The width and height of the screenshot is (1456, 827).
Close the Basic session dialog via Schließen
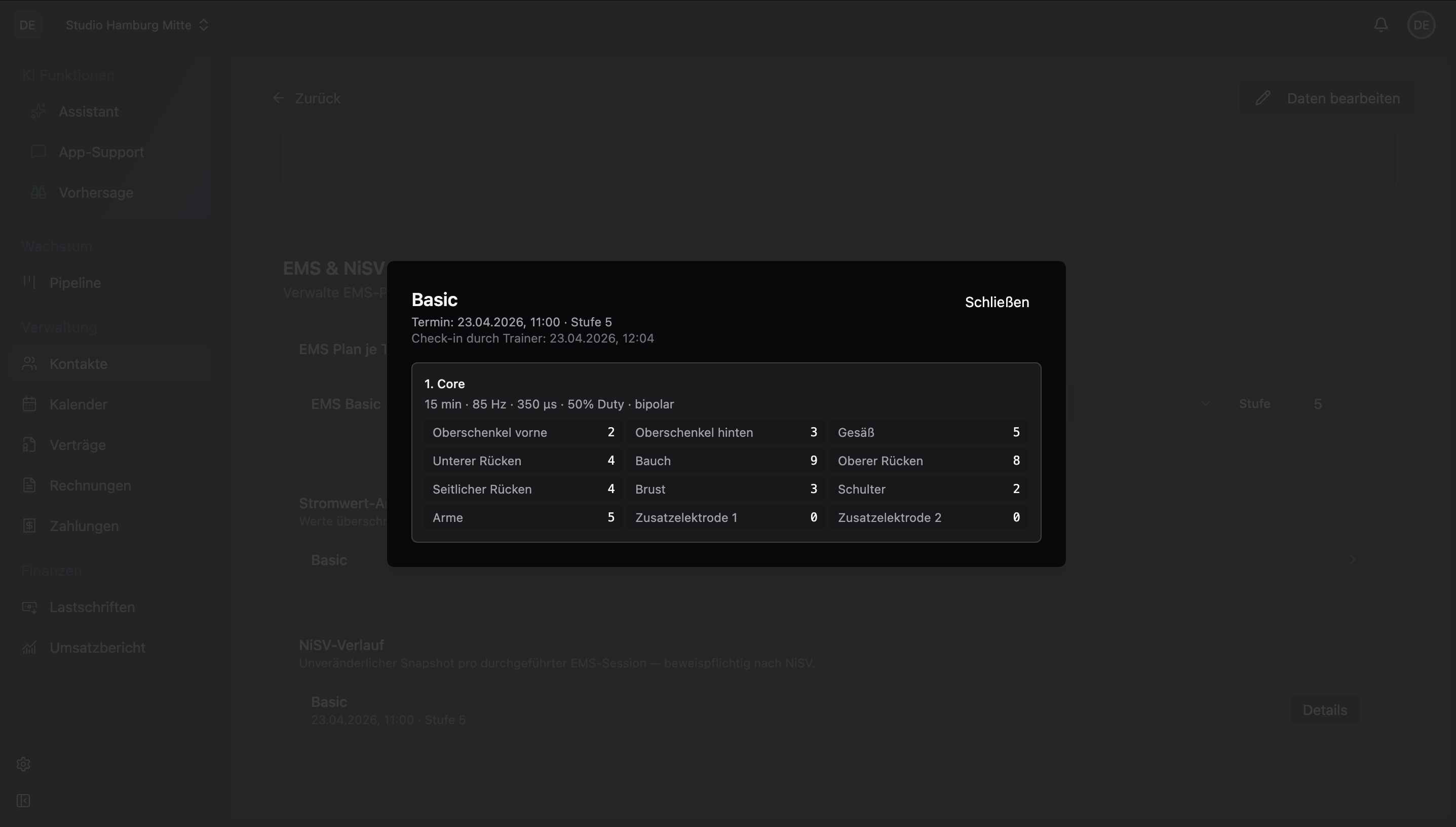pyautogui.click(x=997, y=302)
